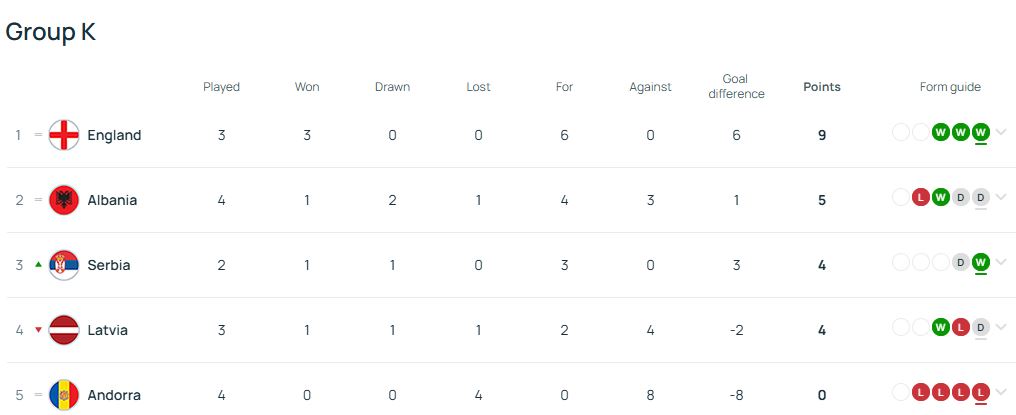Sort by Points column header
The height and width of the screenshot is (415, 1016).
point(822,87)
